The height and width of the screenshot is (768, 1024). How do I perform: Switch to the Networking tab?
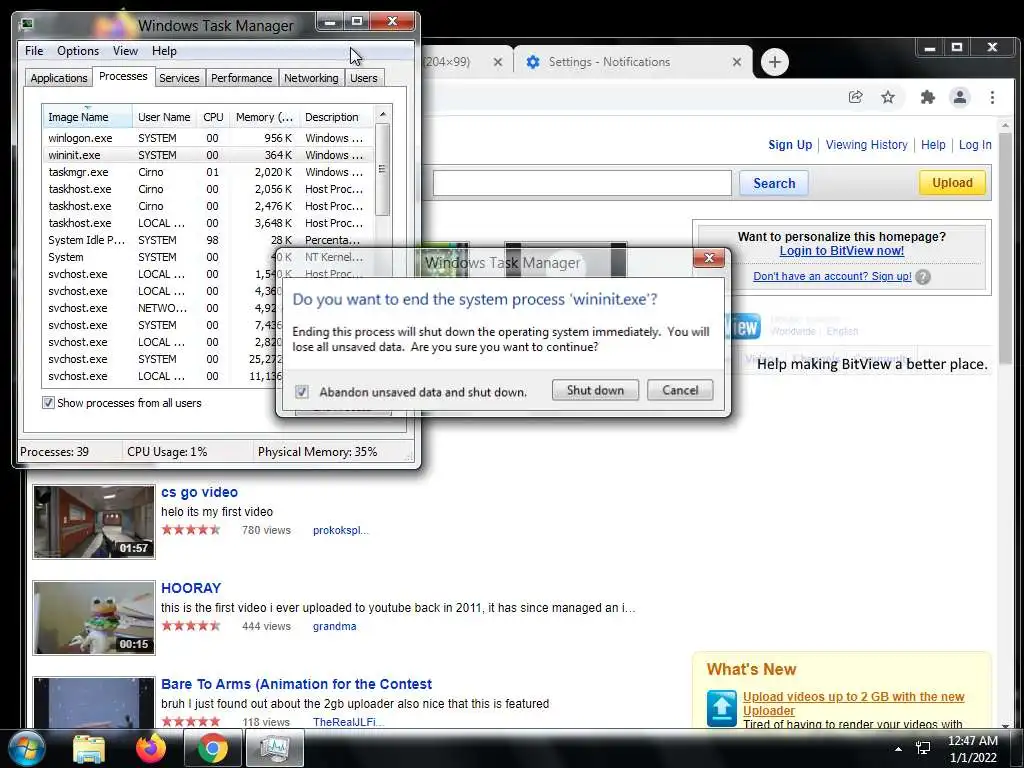[x=311, y=78]
